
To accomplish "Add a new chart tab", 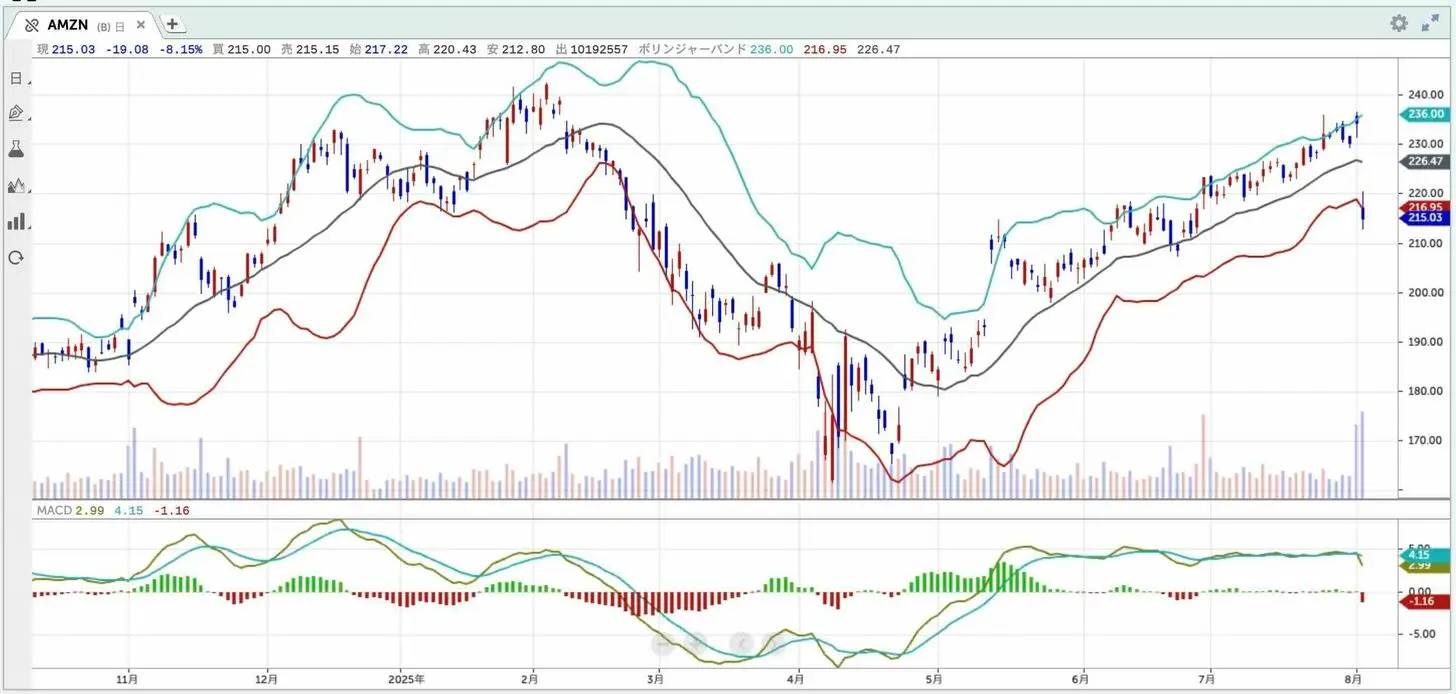I will (172, 24).
